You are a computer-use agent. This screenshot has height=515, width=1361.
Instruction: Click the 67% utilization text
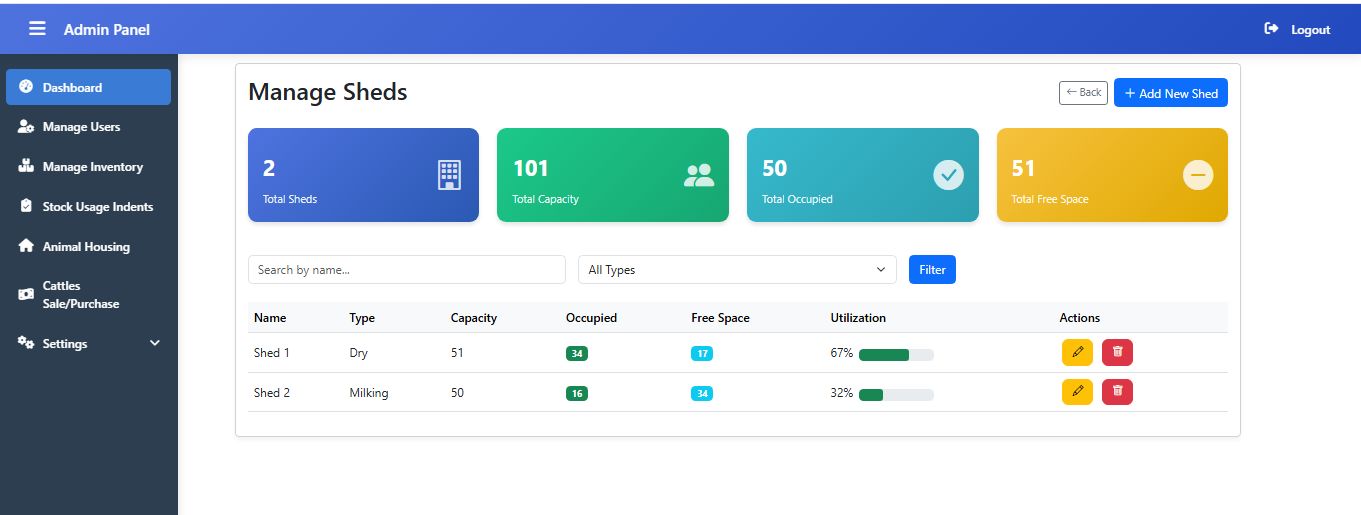click(841, 353)
